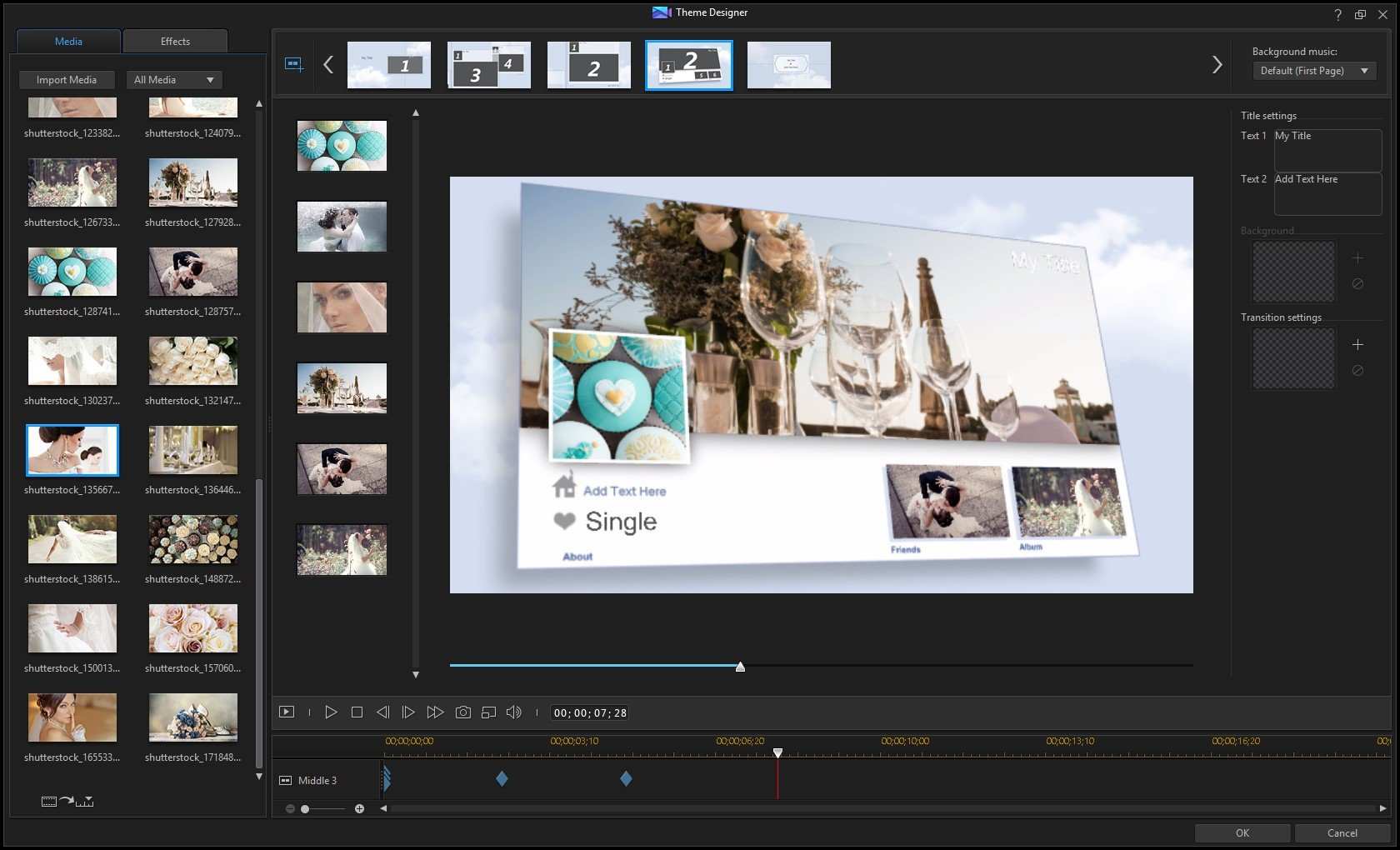The width and height of the screenshot is (1400, 850).
Task: Disable transition using the circle-slash icon
Action: pyautogui.click(x=1357, y=371)
